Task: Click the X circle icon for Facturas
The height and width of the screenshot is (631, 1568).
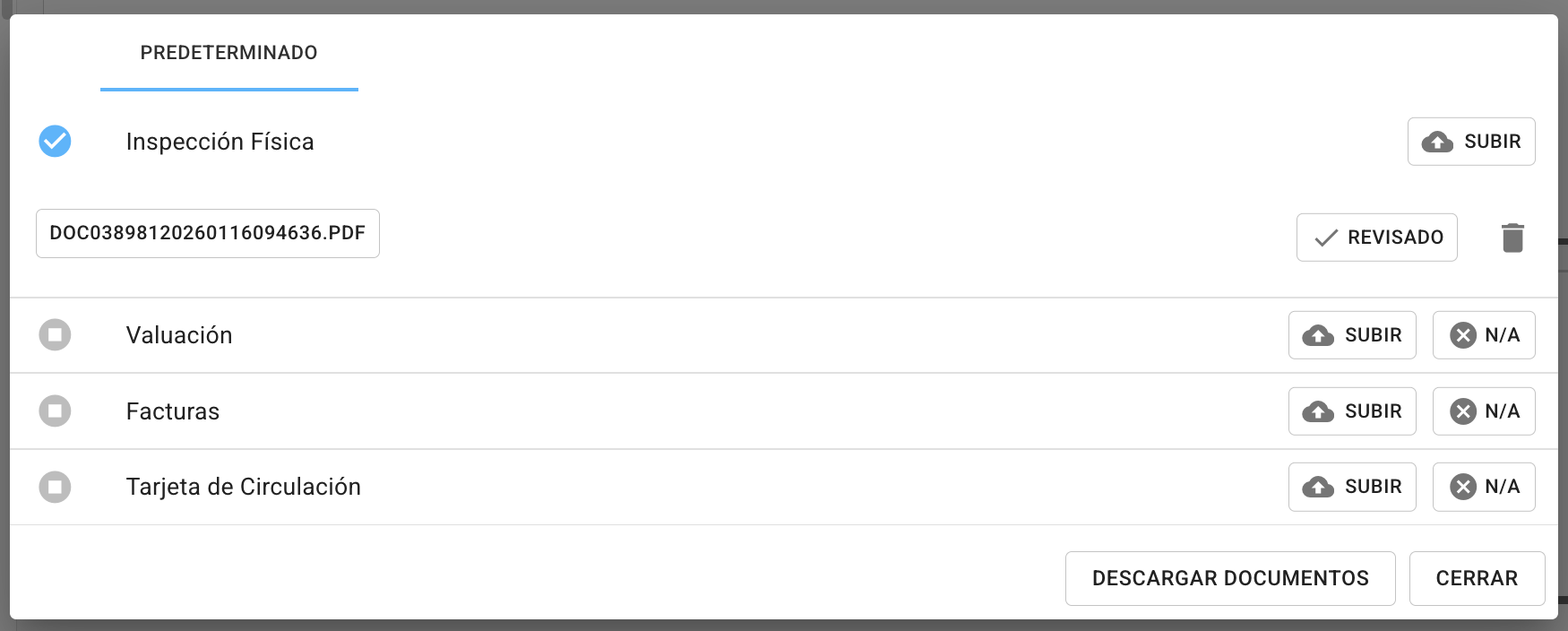Action: click(x=1463, y=411)
